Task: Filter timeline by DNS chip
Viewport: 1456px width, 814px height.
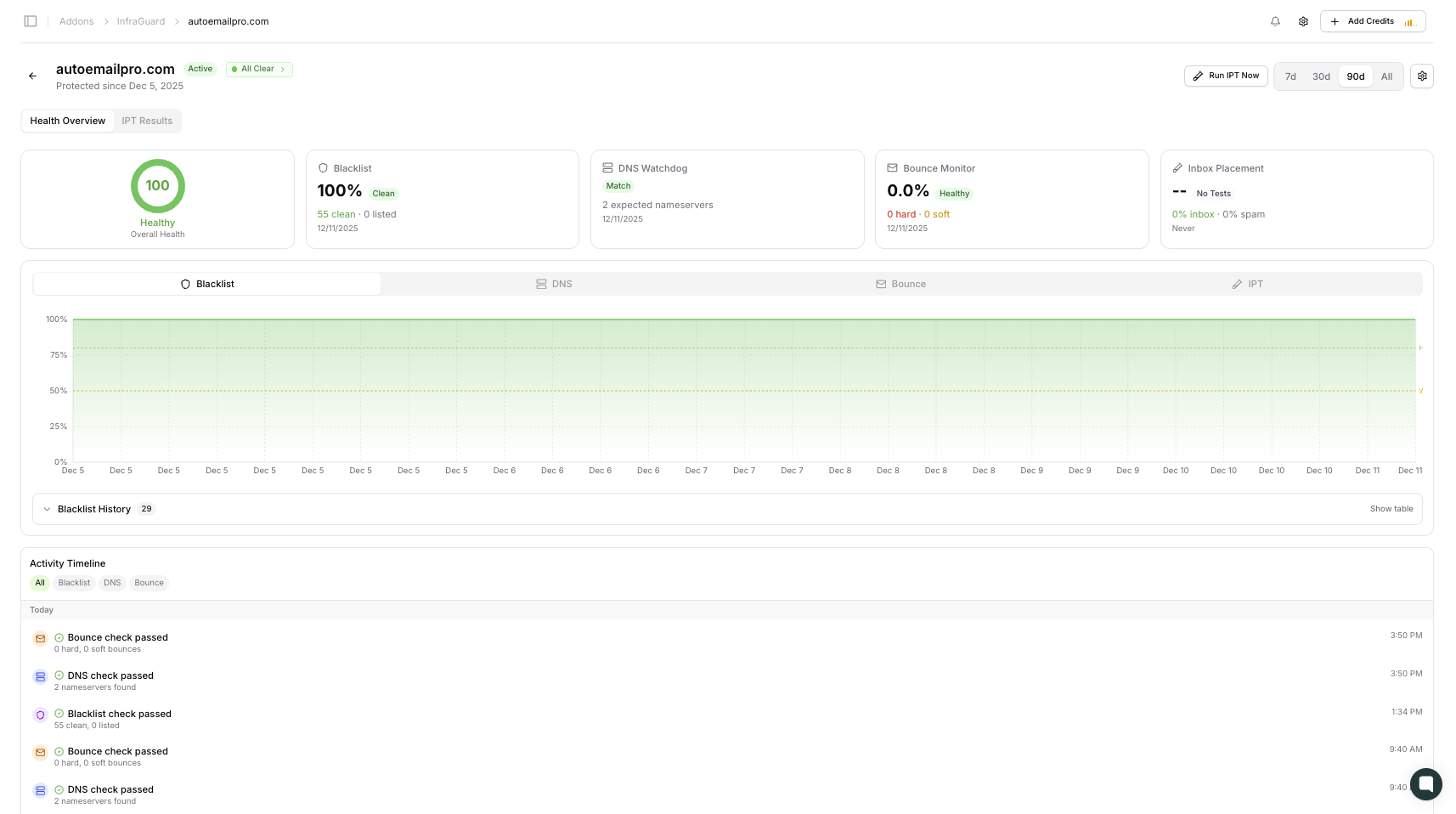Action: click(112, 583)
